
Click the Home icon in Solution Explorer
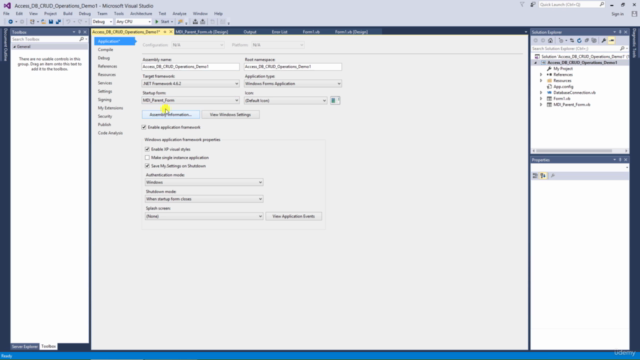pos(550,40)
